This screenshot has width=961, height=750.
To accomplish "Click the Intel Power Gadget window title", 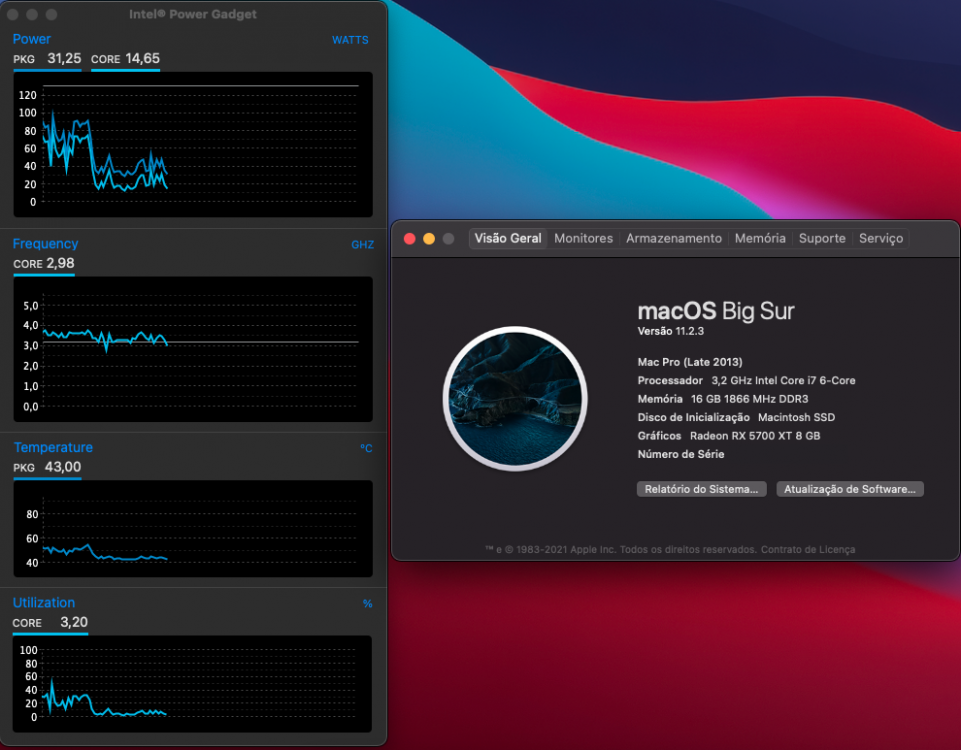I will [x=192, y=14].
